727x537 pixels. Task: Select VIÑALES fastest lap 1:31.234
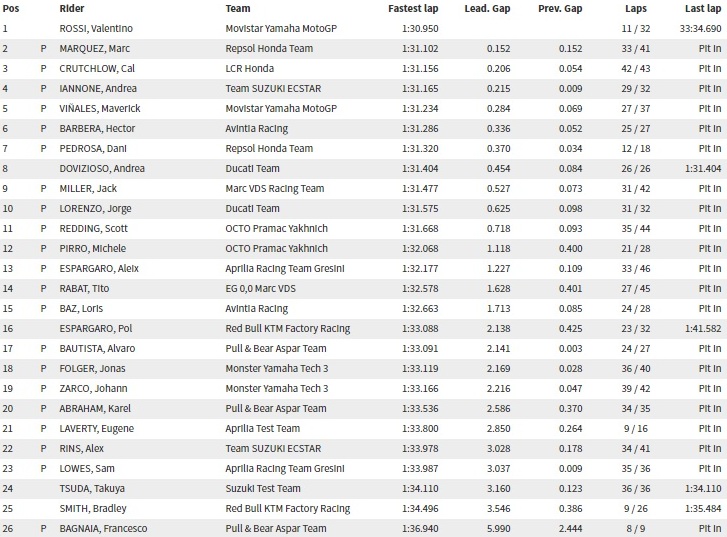(x=420, y=109)
